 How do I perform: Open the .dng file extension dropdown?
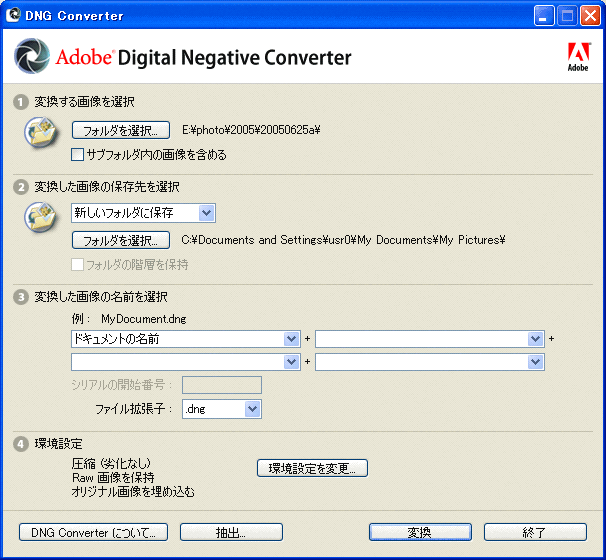[x=252, y=408]
